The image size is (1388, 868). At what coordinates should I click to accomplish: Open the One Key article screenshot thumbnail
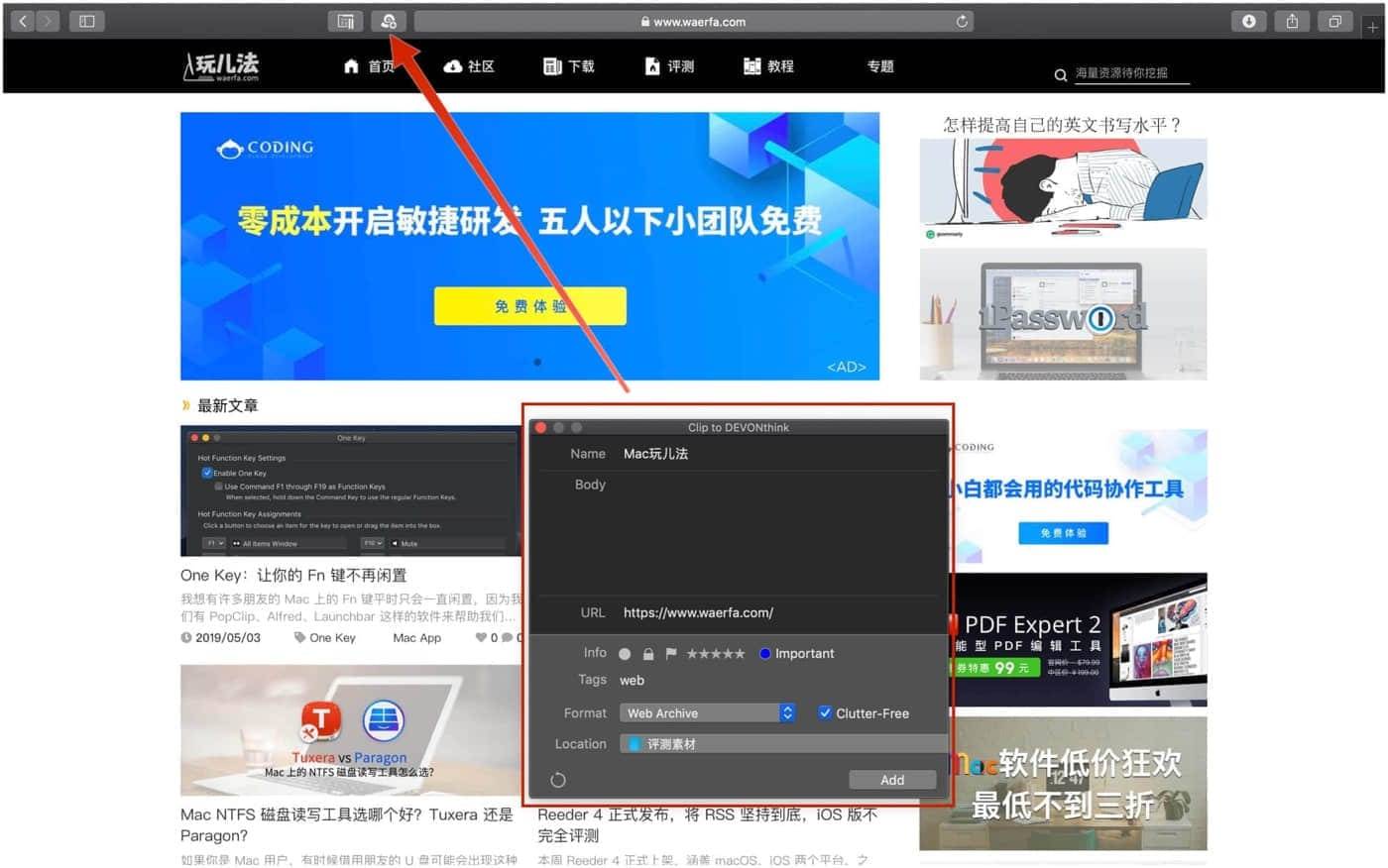click(x=351, y=491)
